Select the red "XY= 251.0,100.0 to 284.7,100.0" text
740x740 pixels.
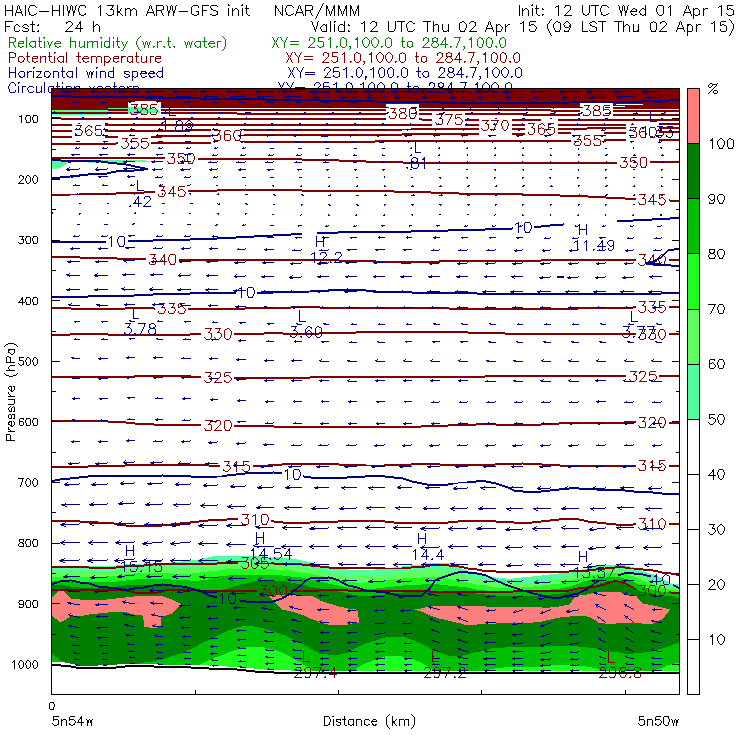(403, 58)
